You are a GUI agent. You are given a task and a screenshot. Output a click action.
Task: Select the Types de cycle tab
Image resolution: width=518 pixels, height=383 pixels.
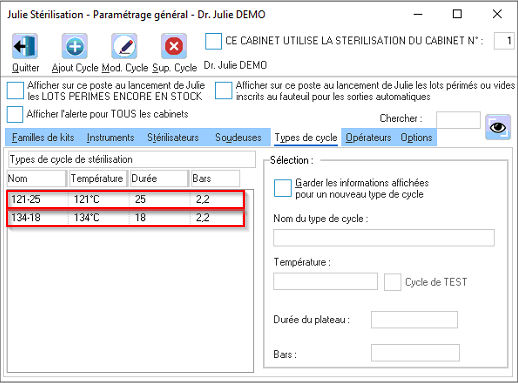(x=306, y=137)
